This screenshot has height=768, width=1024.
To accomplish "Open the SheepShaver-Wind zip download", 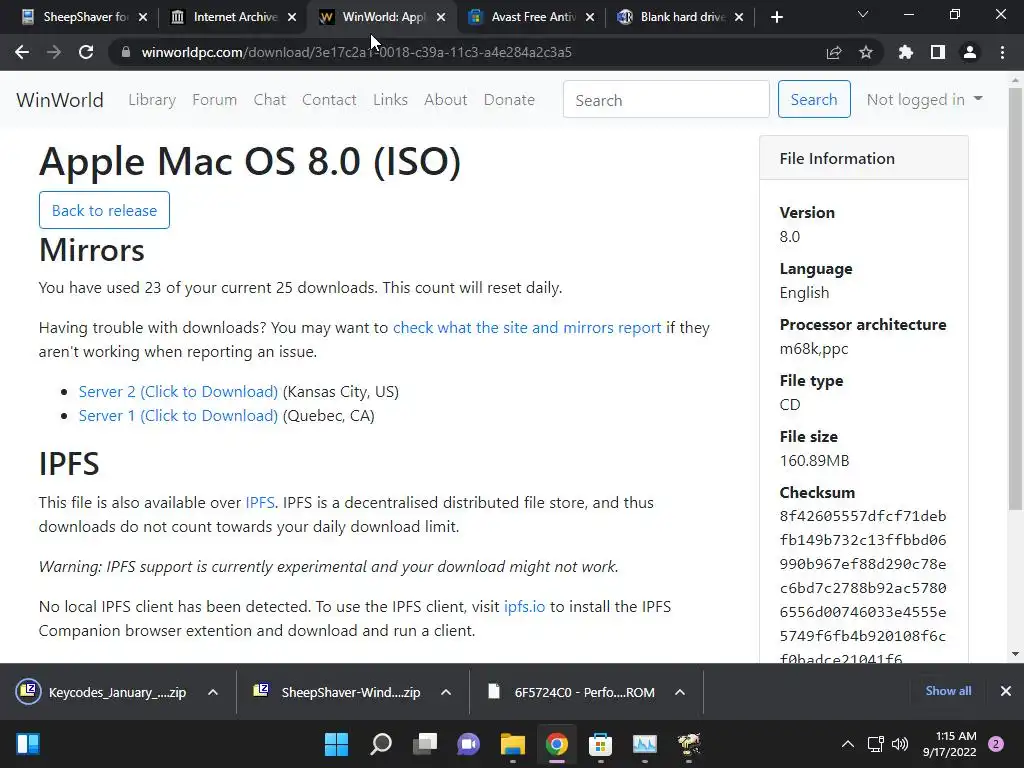I will pyautogui.click(x=338, y=692).
